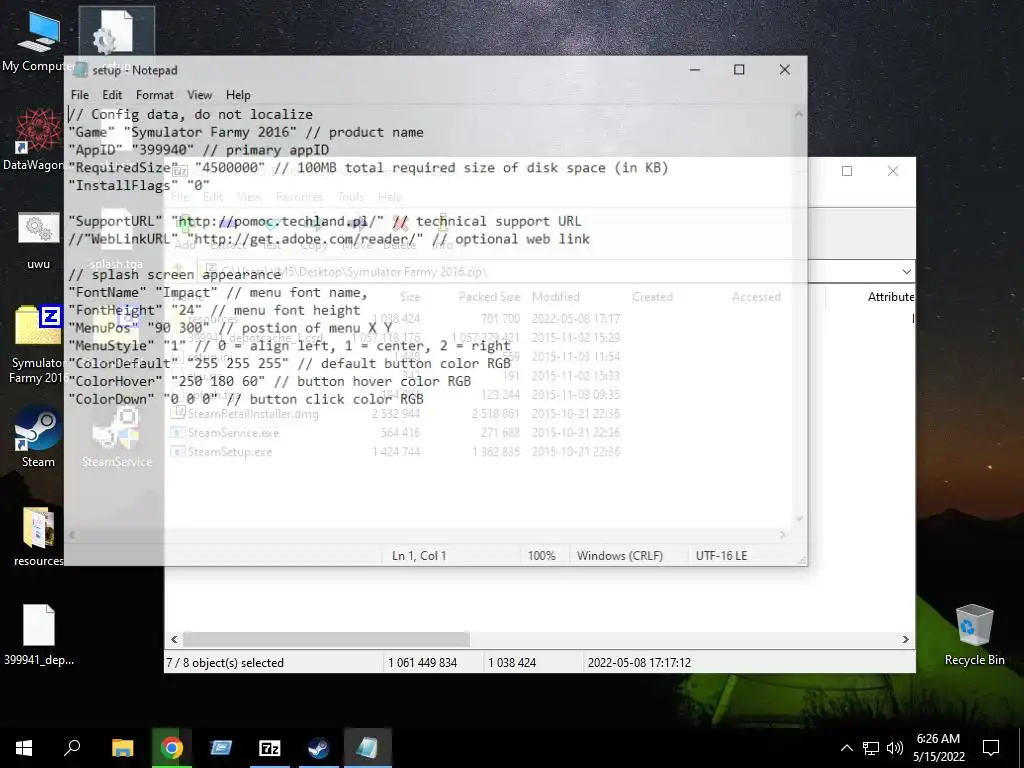The image size is (1024, 768).
Task: Switch to 7-Zip on the taskbar
Action: [x=270, y=748]
